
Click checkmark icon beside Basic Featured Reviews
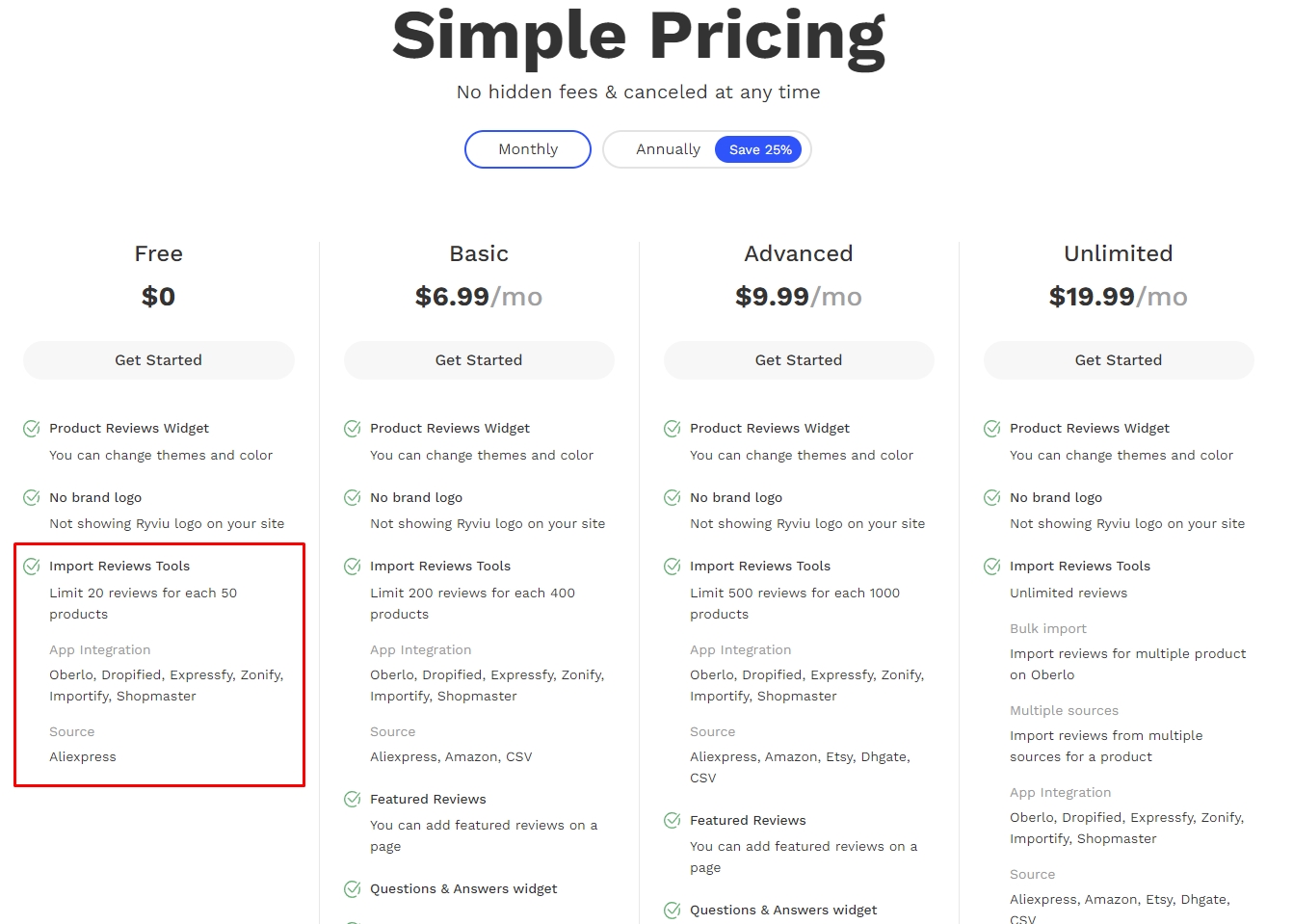pyautogui.click(x=353, y=800)
